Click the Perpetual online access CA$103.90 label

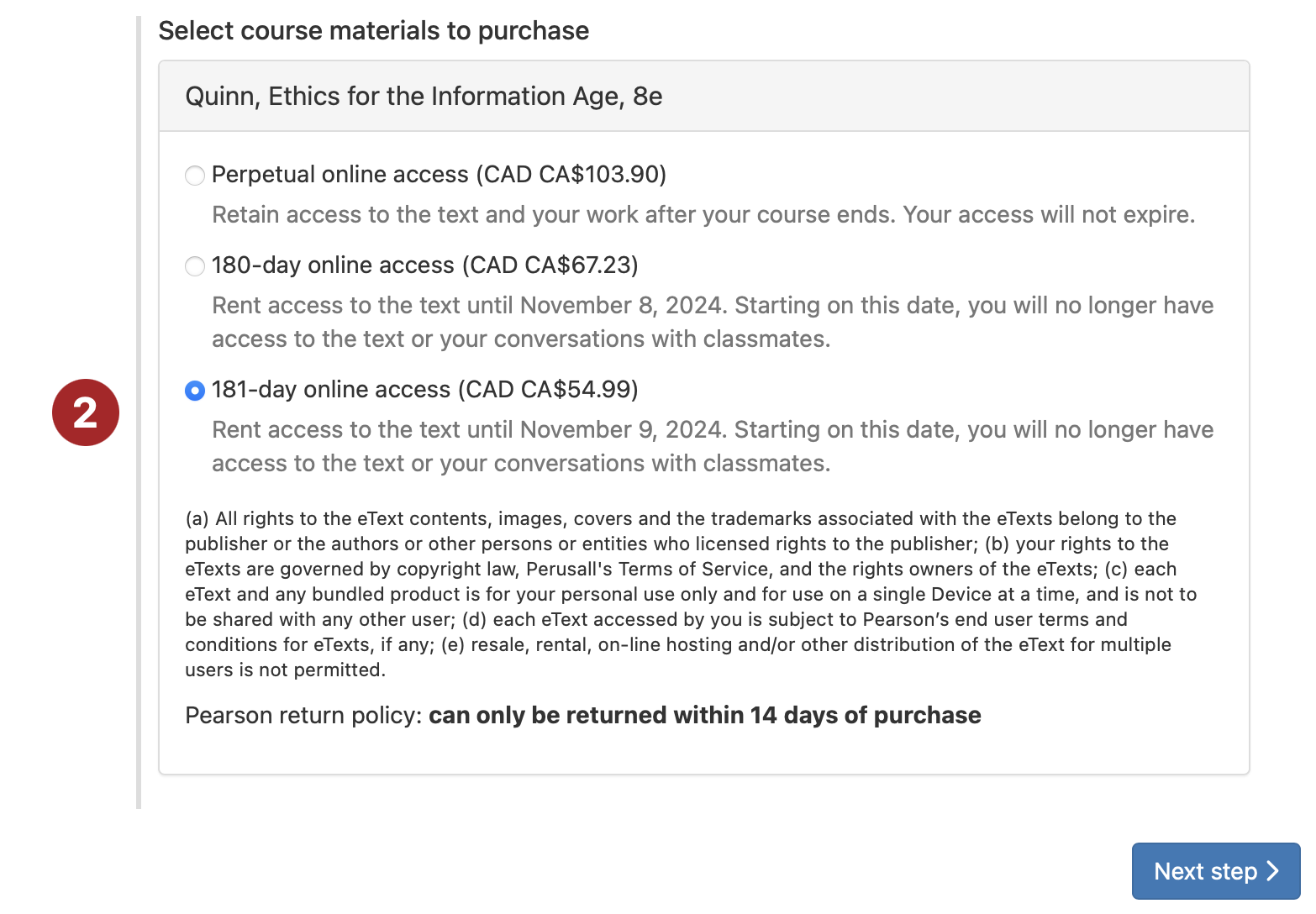tap(439, 174)
